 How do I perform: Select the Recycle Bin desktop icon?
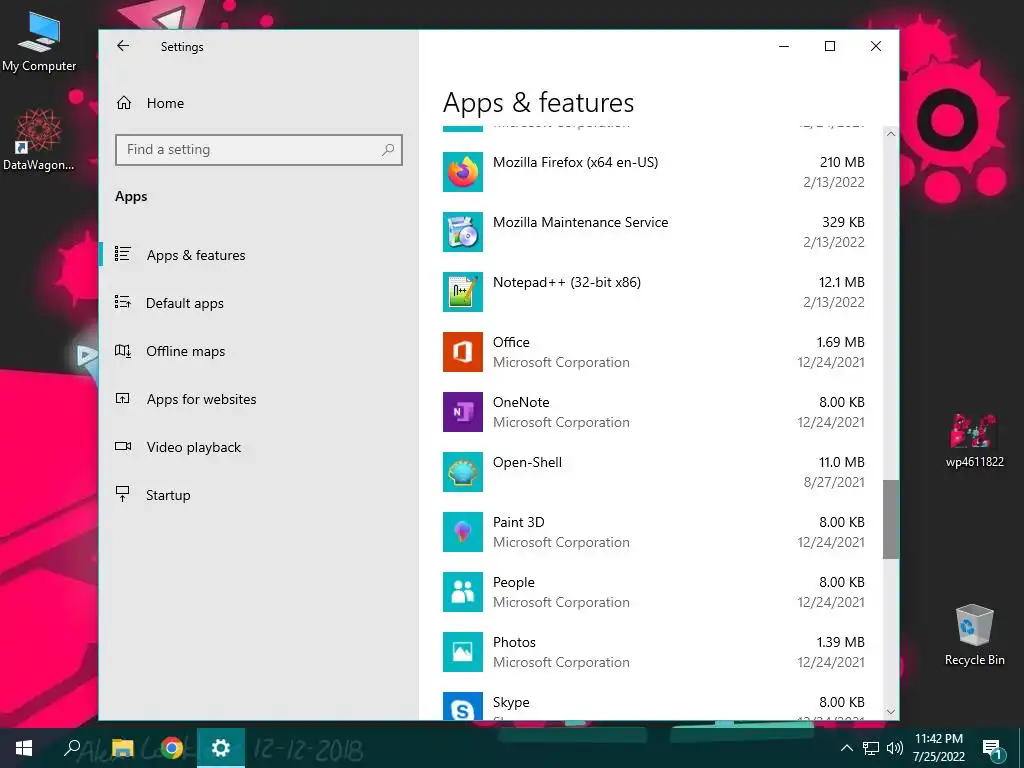(974, 635)
